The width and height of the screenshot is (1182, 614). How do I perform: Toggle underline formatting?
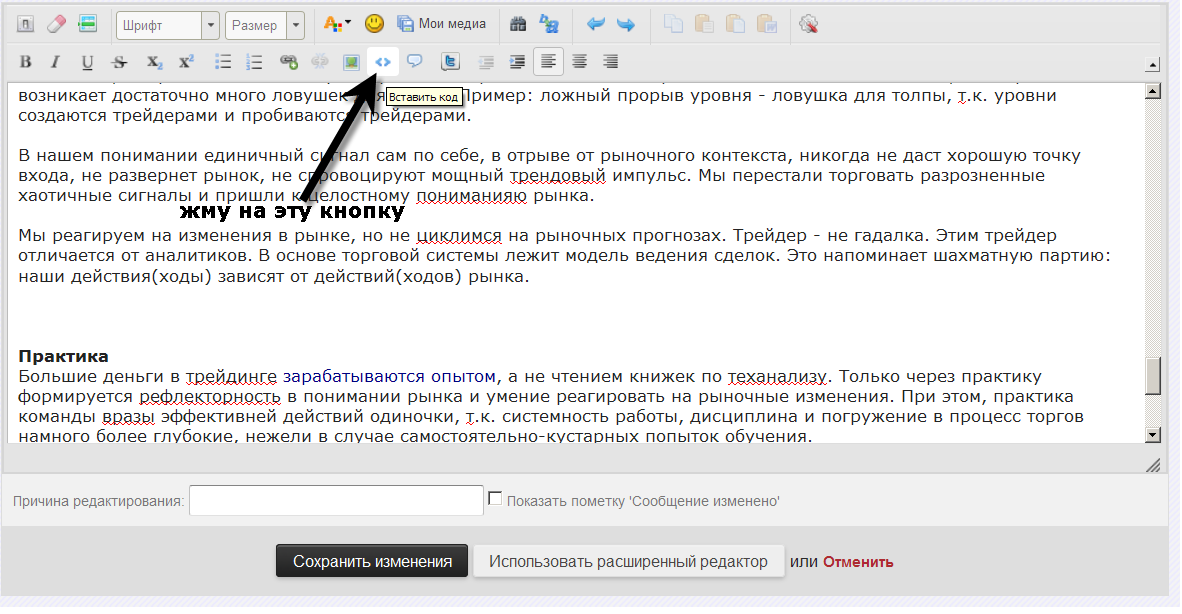(x=87, y=62)
